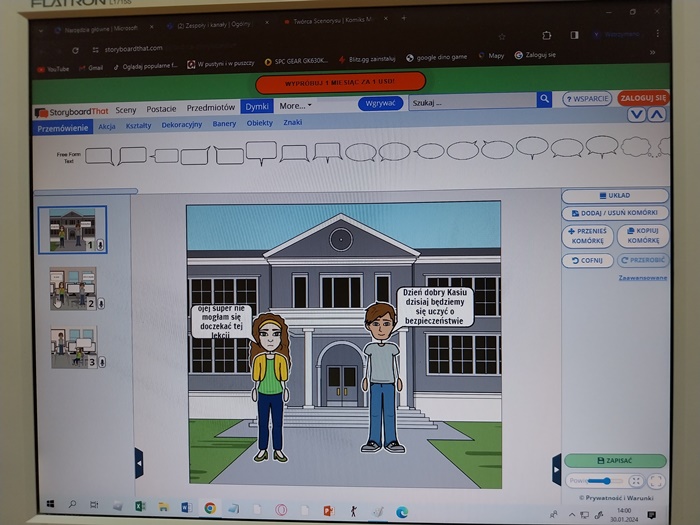Click KOPIUJ KOMÓRKĘ button
This screenshot has height=525, width=700.
(643, 235)
